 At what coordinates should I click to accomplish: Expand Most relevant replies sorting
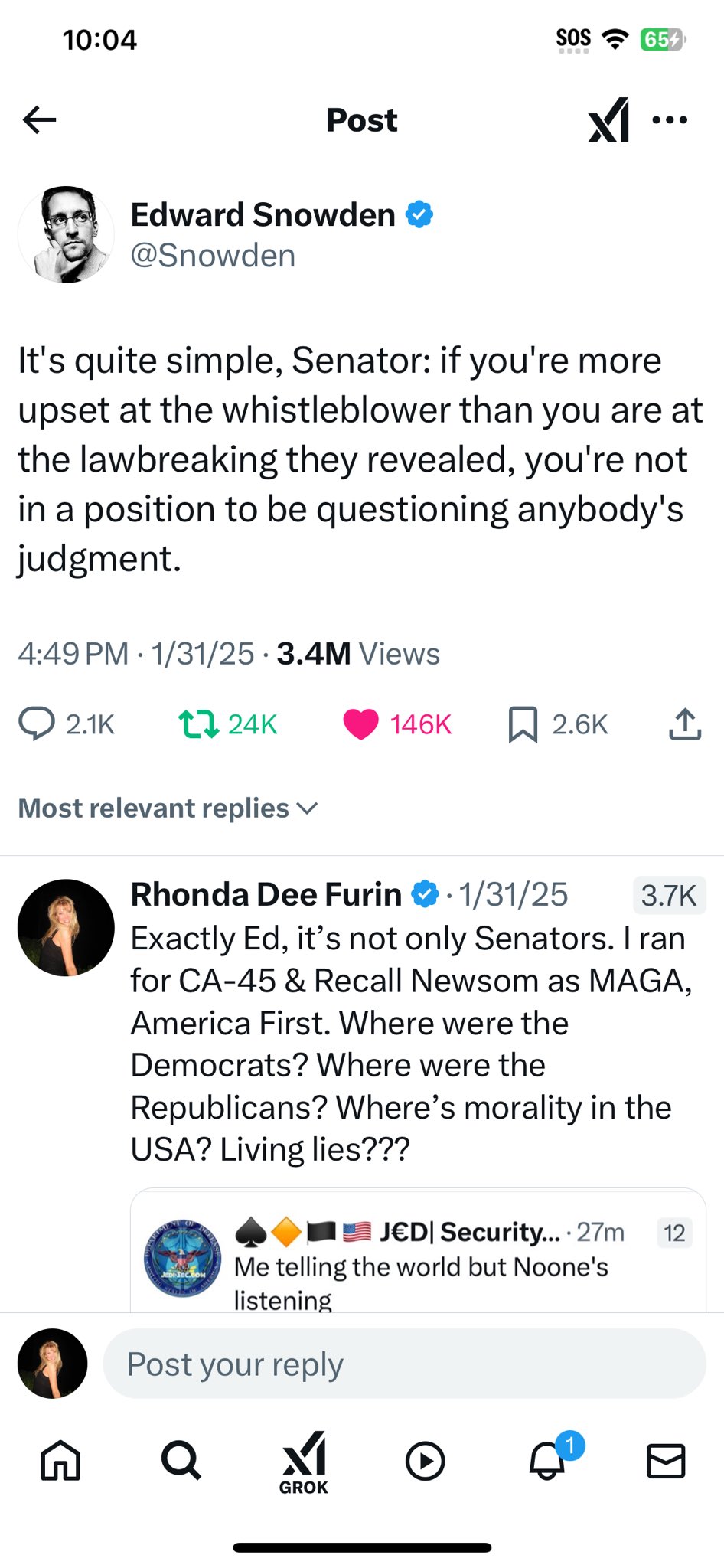168,808
